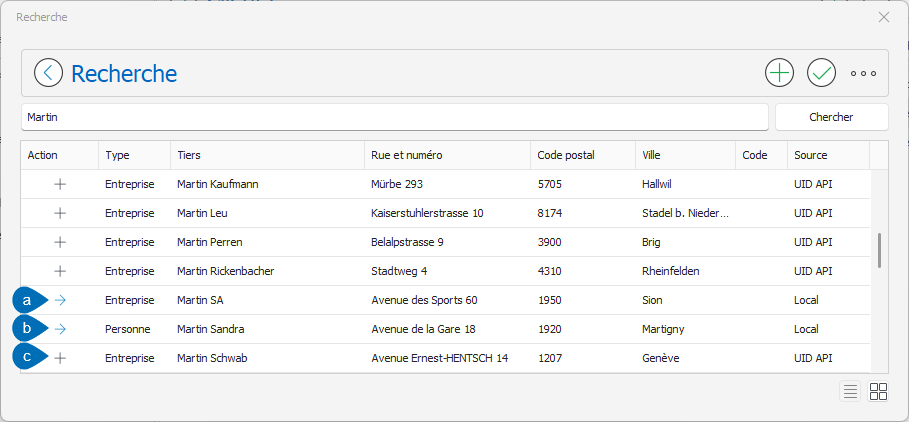Add Martin Schwab with its plus icon
The height and width of the screenshot is (422, 909).
[60, 358]
